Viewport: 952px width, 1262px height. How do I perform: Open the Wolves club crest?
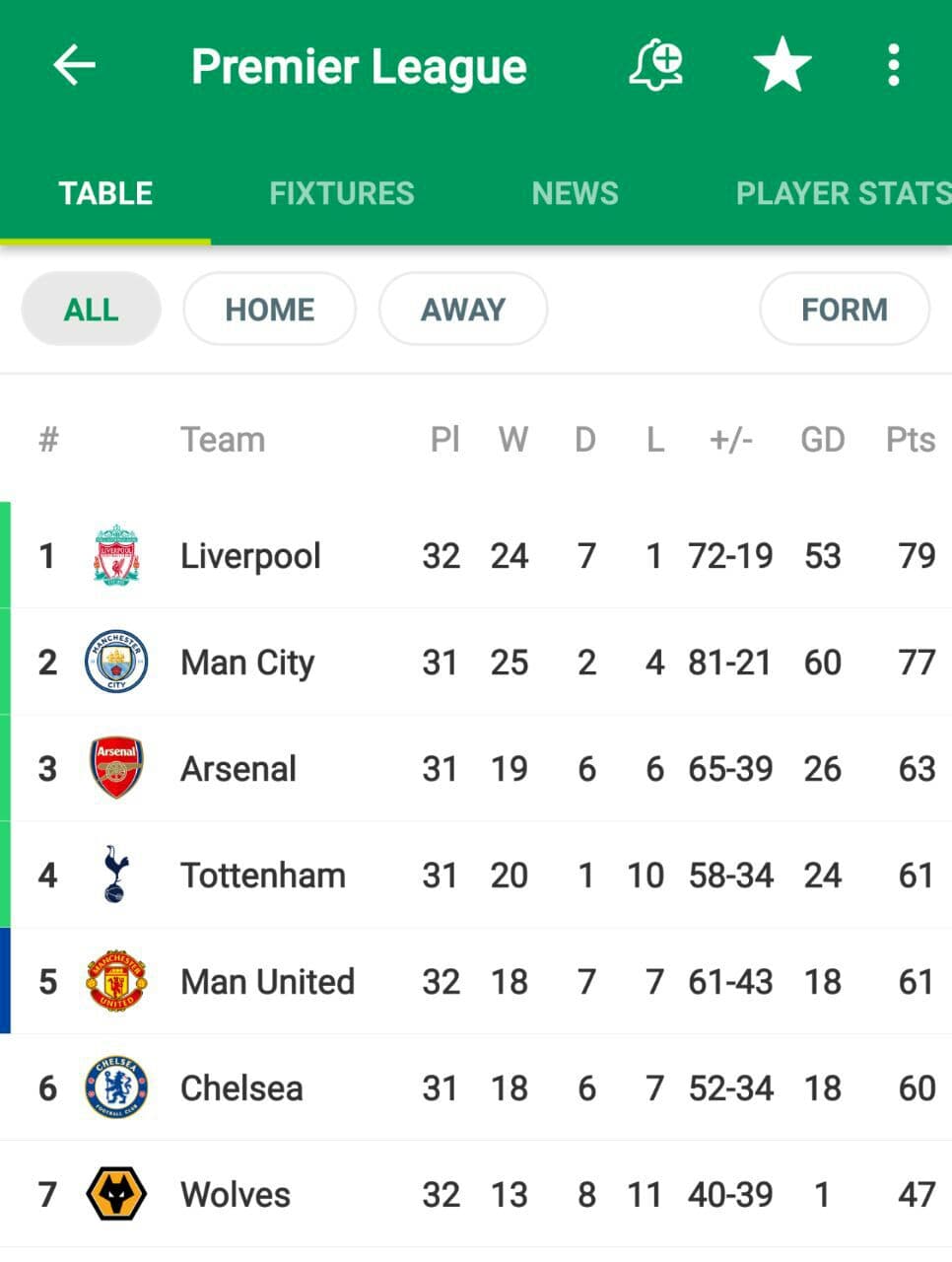point(116,1194)
